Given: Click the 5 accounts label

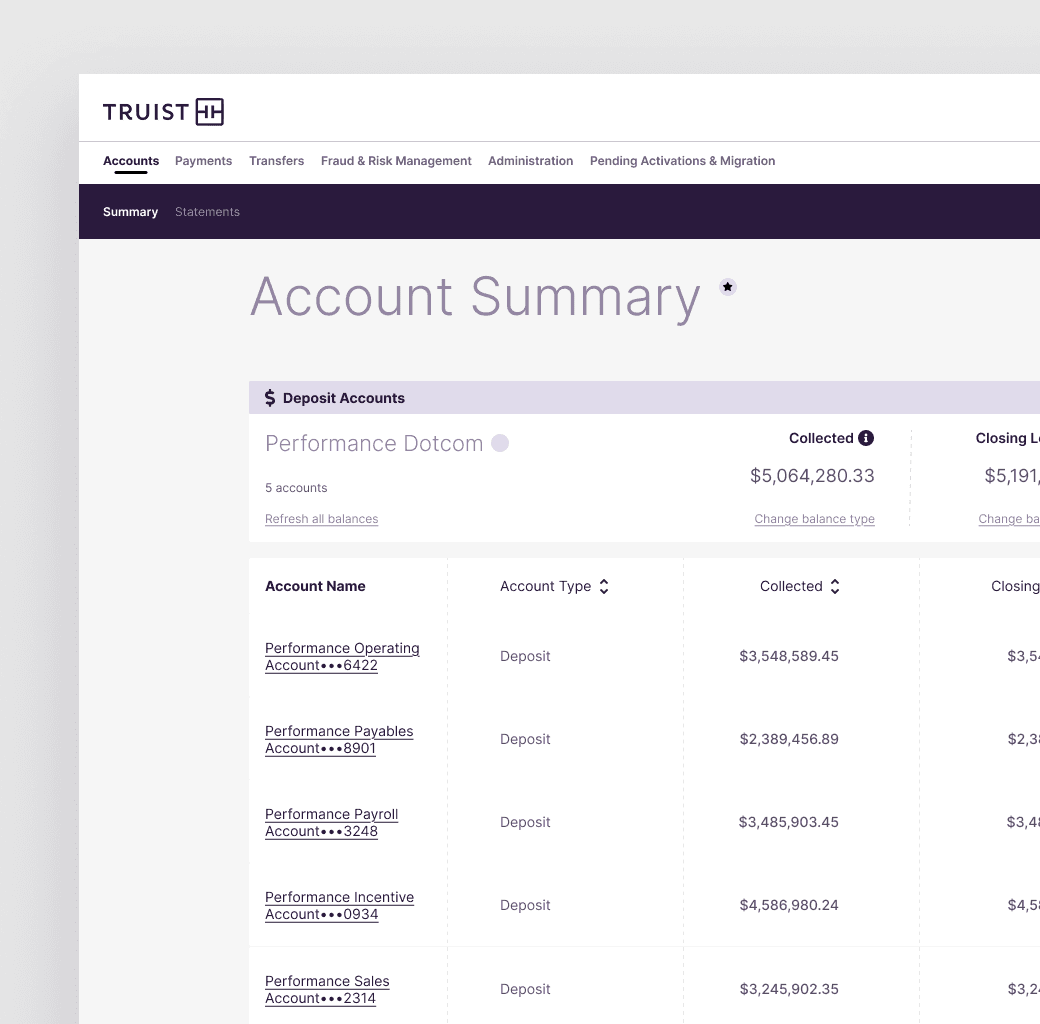Looking at the screenshot, I should click(296, 487).
